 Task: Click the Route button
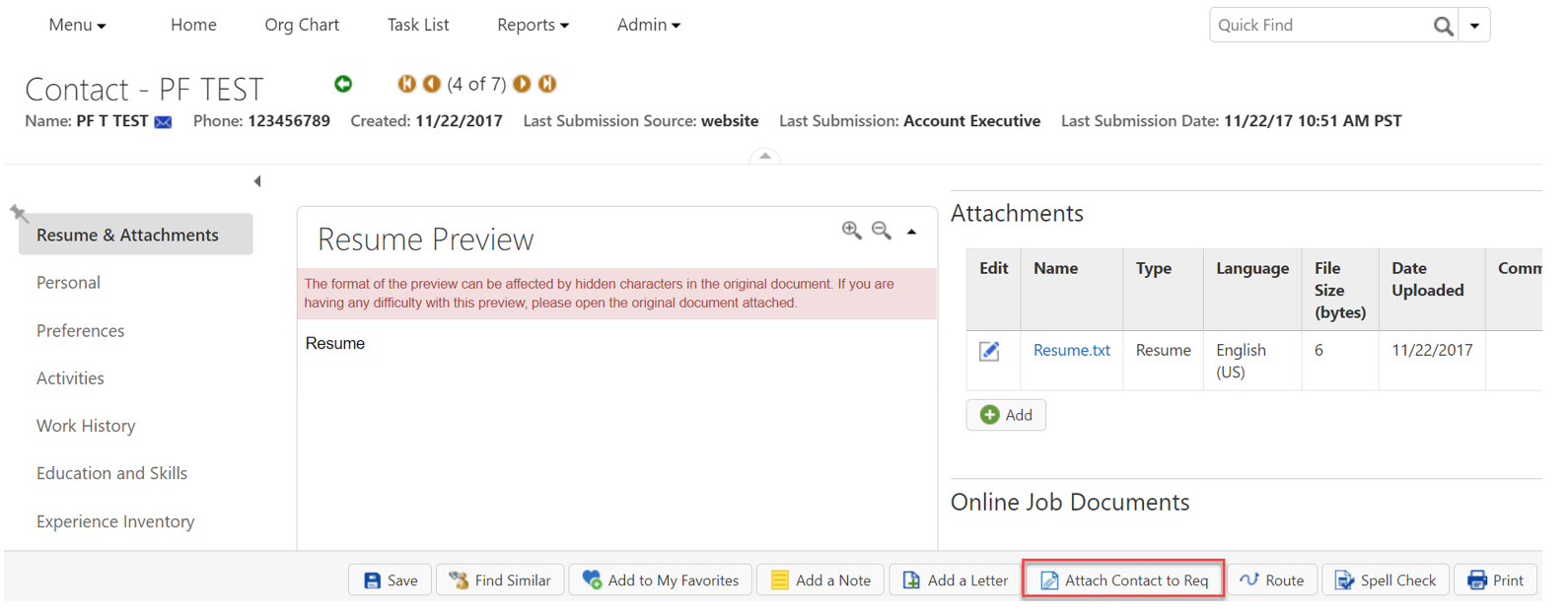1272,580
